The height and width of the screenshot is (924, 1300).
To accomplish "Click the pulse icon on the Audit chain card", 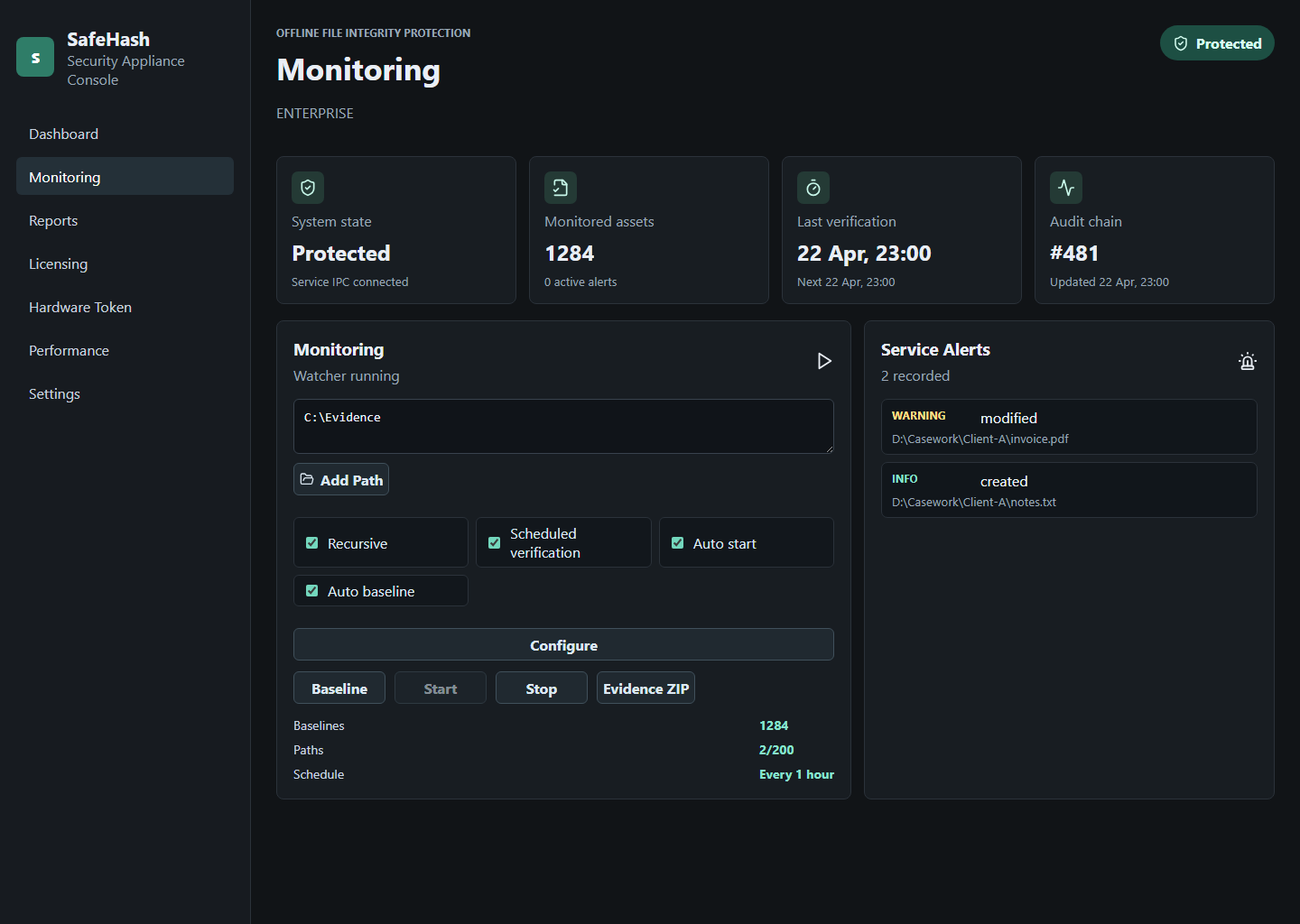I will coord(1065,188).
